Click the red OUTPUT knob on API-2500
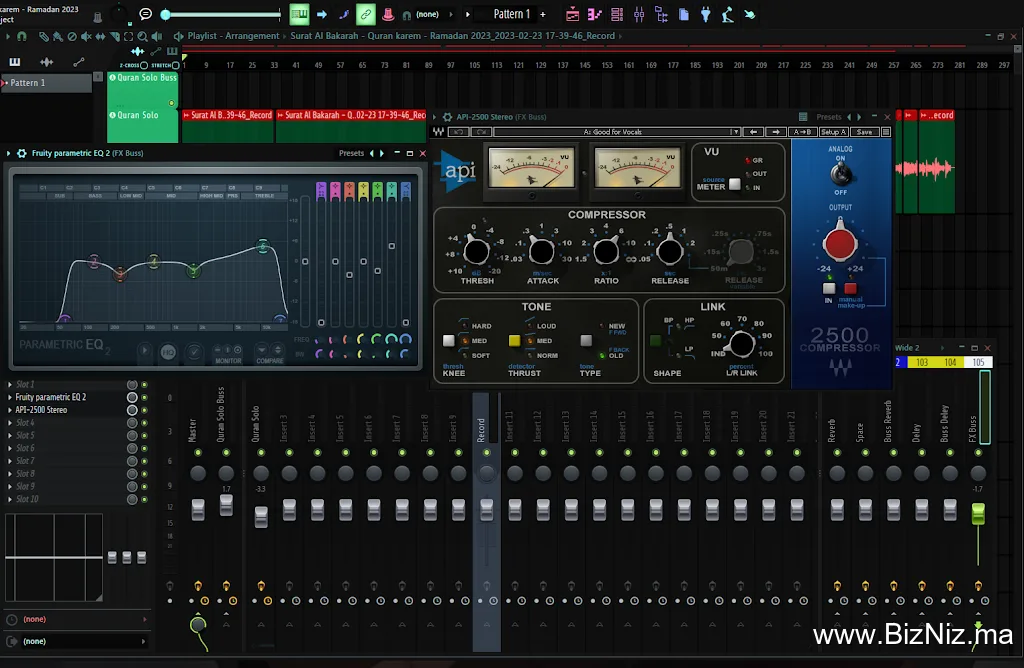The width and height of the screenshot is (1024, 668). 840,243
